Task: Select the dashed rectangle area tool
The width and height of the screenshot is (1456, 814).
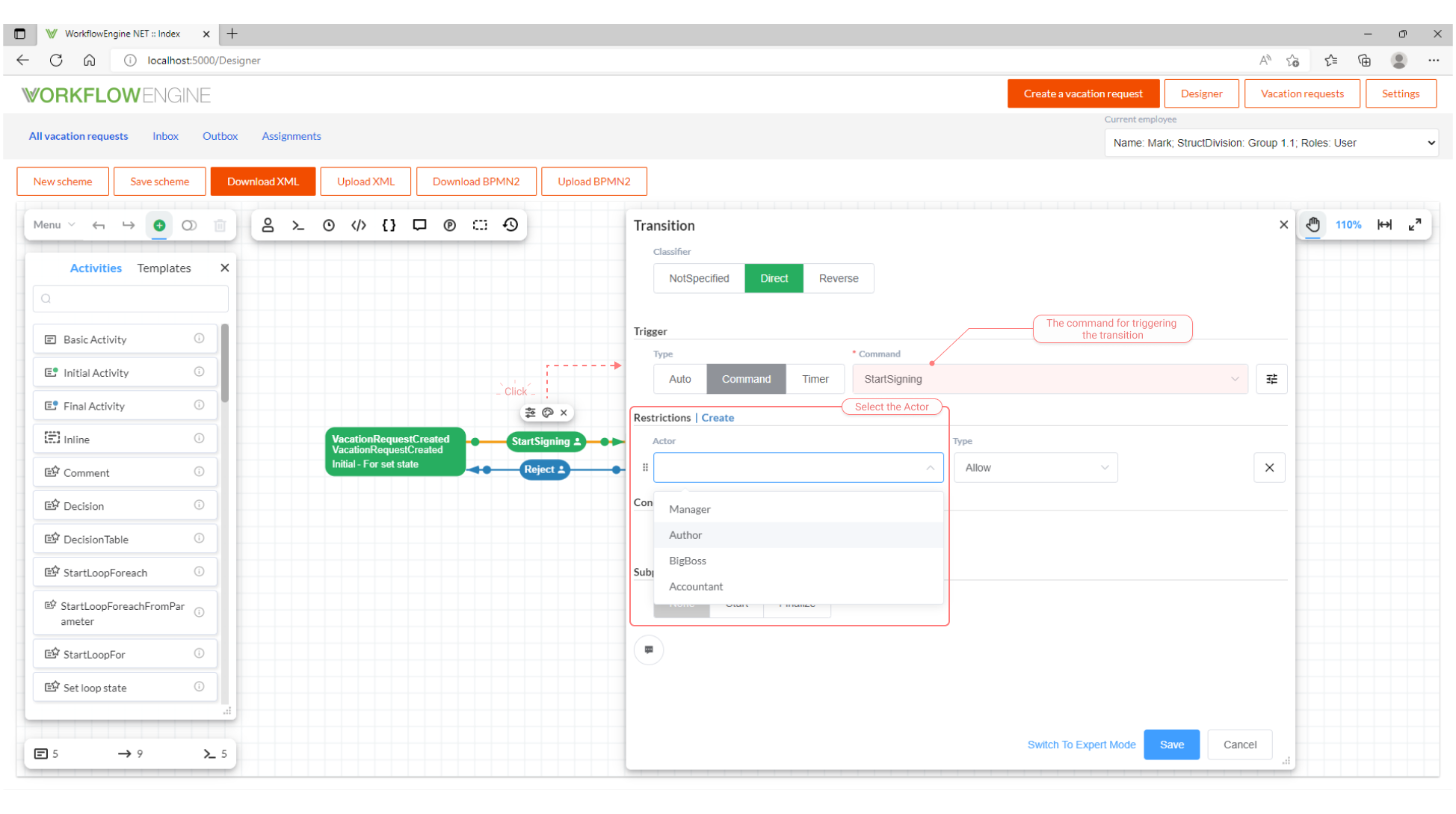Action: pyautogui.click(x=480, y=225)
